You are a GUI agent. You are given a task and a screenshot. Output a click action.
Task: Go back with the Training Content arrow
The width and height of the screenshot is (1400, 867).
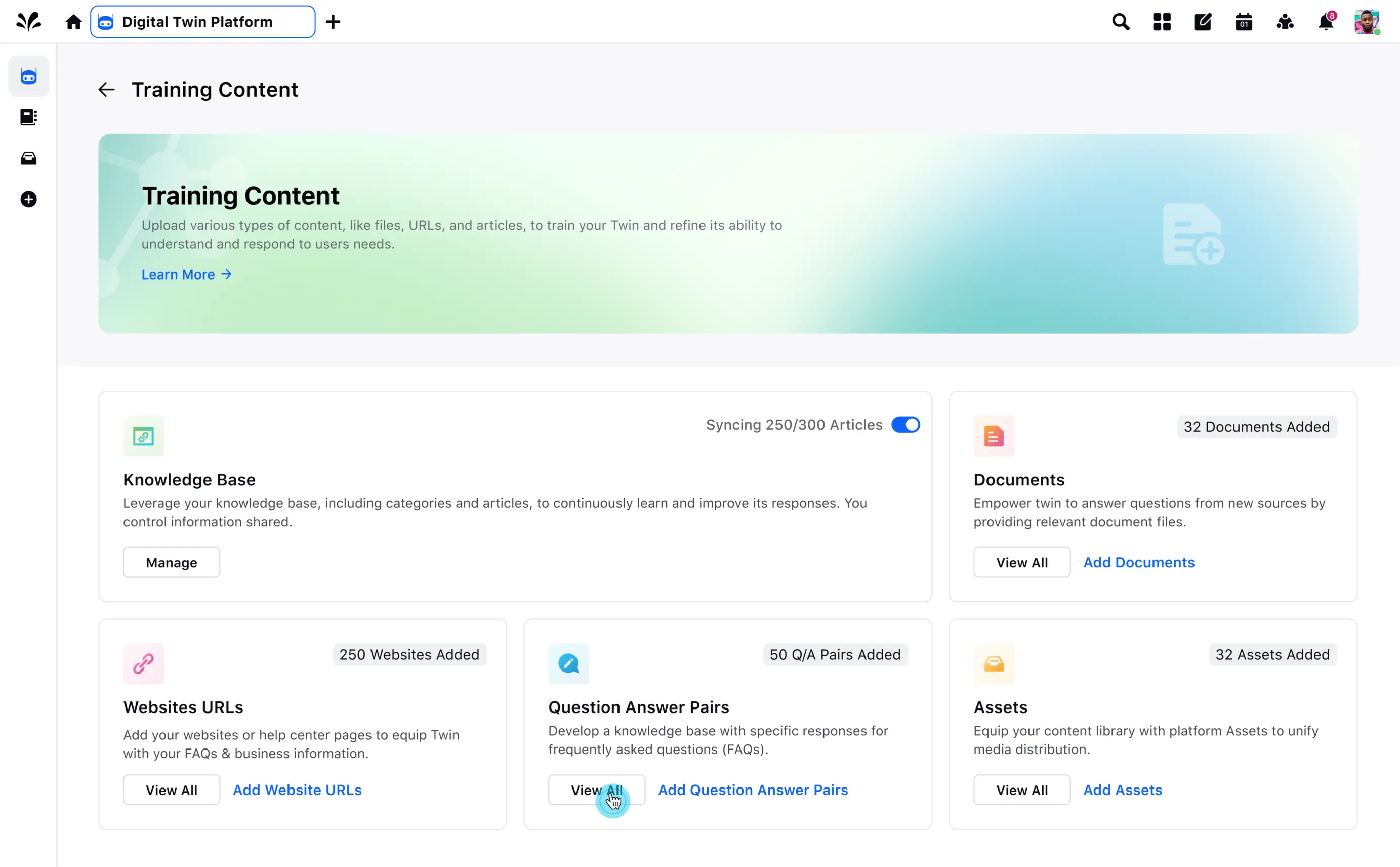pos(107,90)
